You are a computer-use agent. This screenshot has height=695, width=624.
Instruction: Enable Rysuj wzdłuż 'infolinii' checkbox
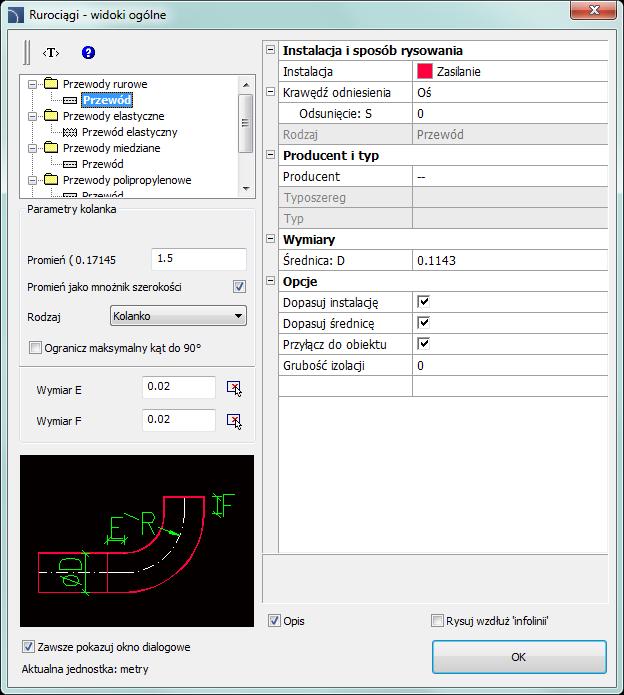click(x=437, y=621)
